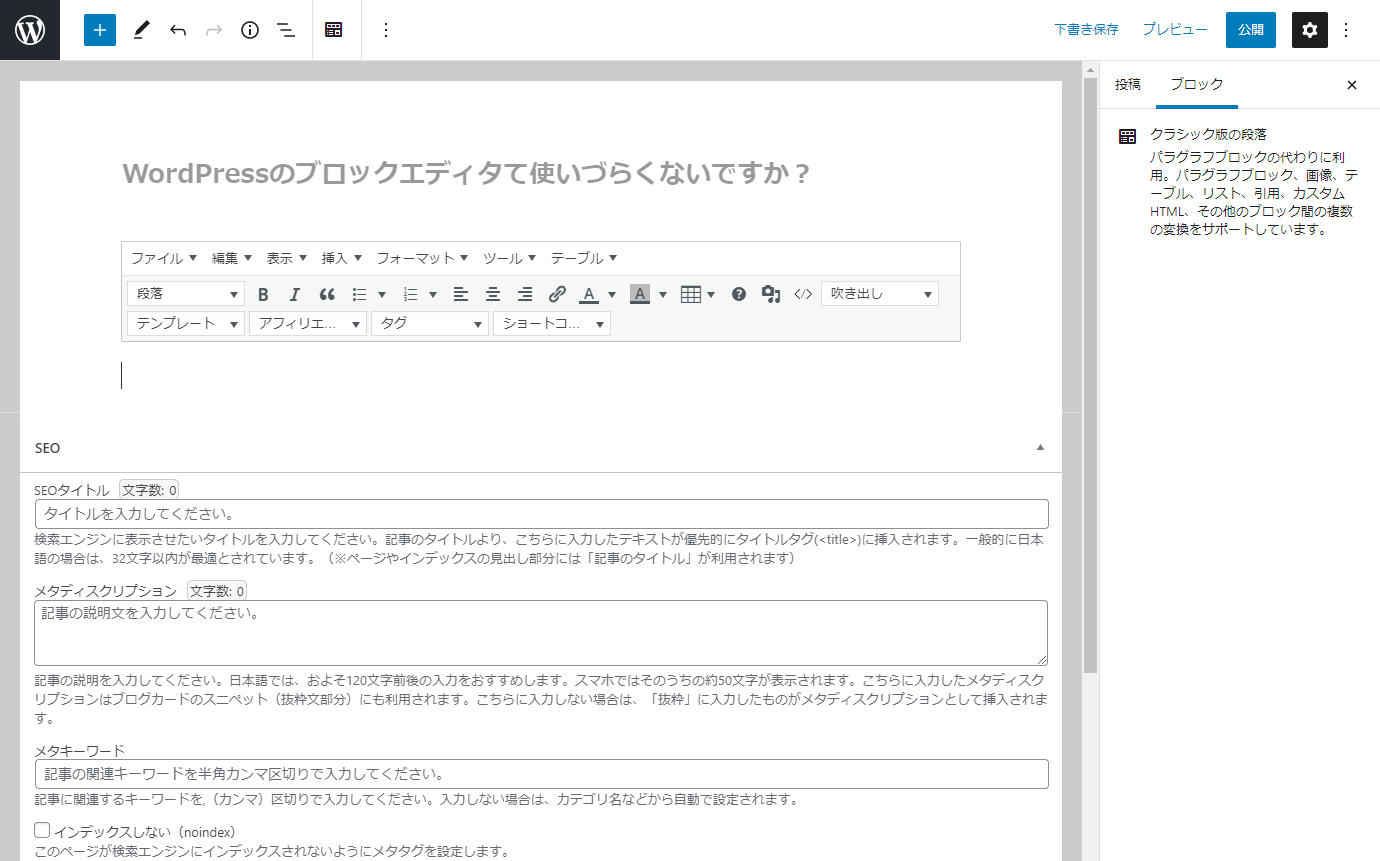The width and height of the screenshot is (1380, 861).
Task: Open the source code view icon
Action: tap(803, 294)
